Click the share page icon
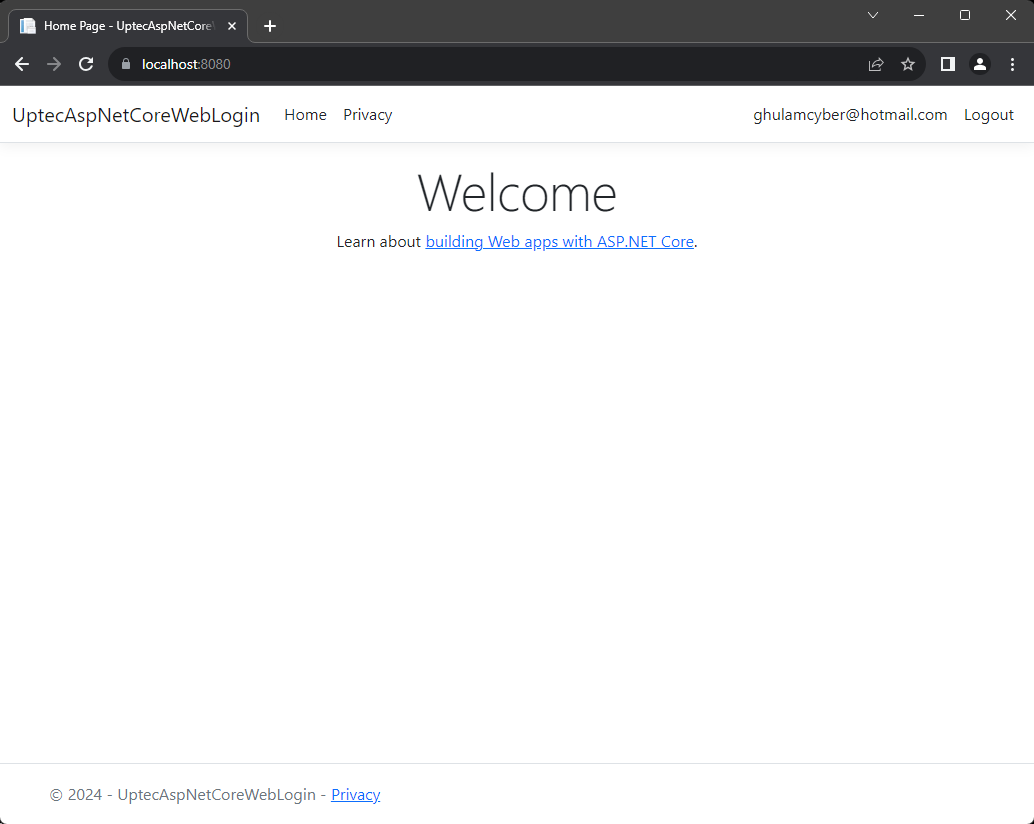1034x824 pixels. 876,64
